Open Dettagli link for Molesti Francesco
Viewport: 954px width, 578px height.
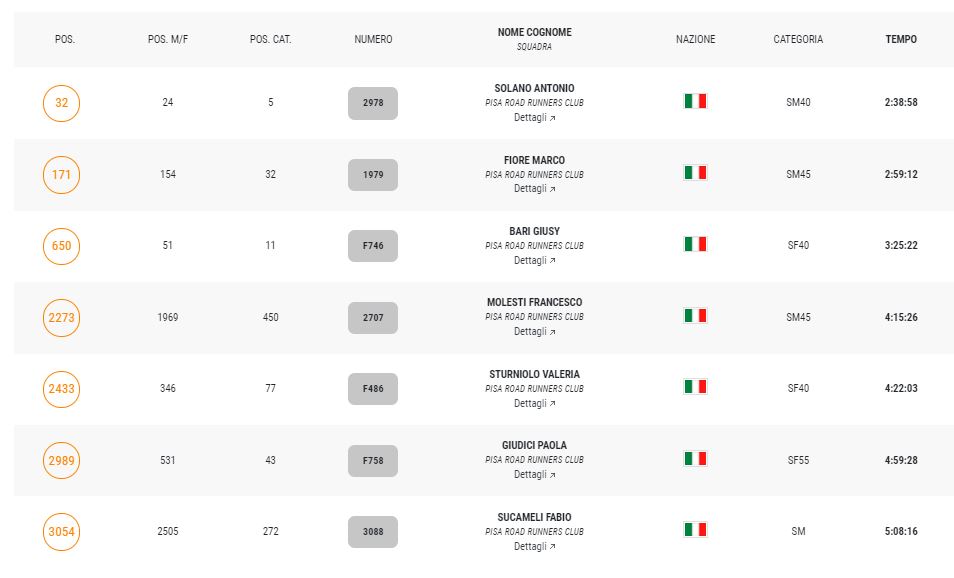tap(534, 332)
